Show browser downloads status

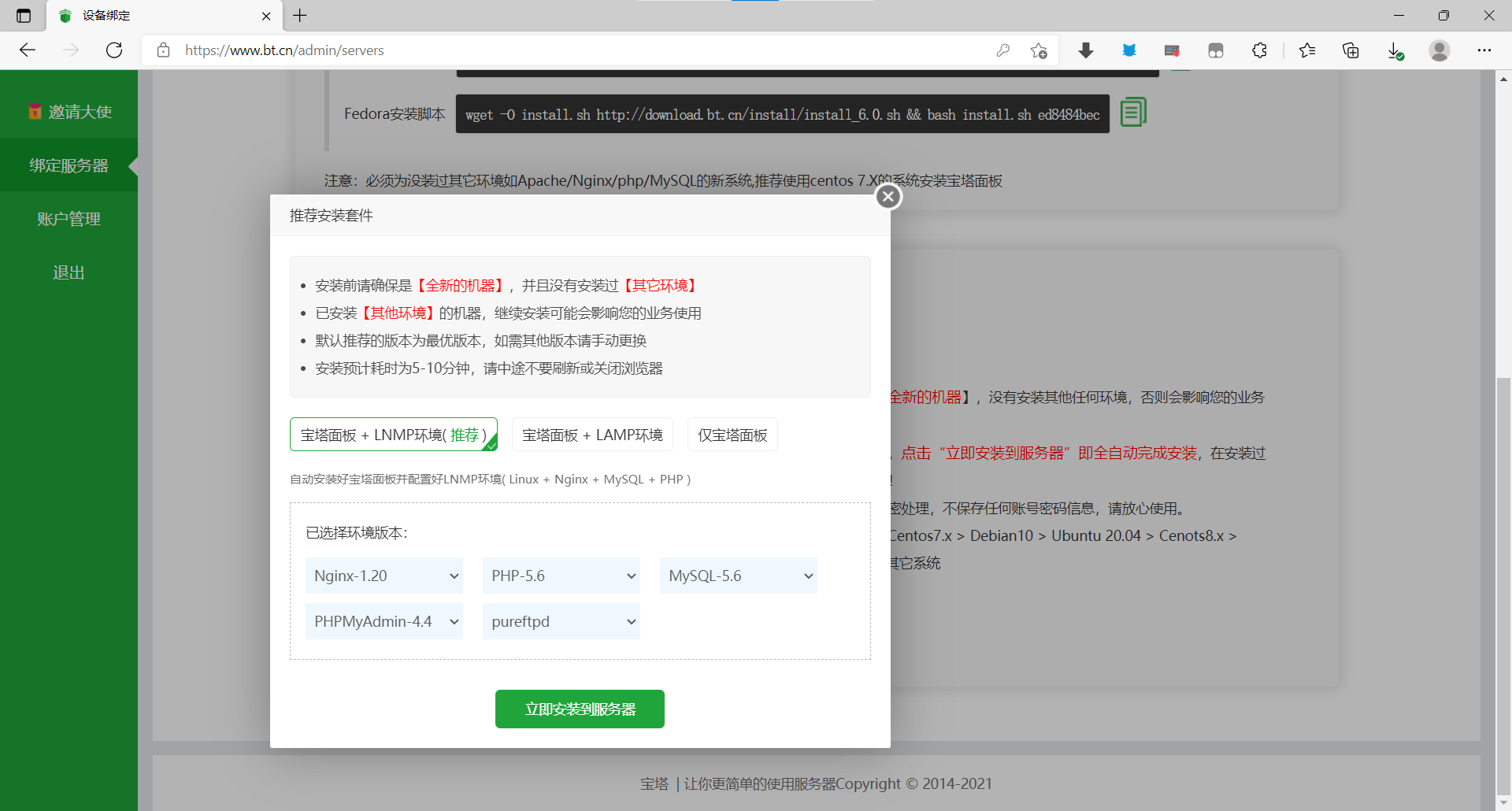[x=1395, y=50]
